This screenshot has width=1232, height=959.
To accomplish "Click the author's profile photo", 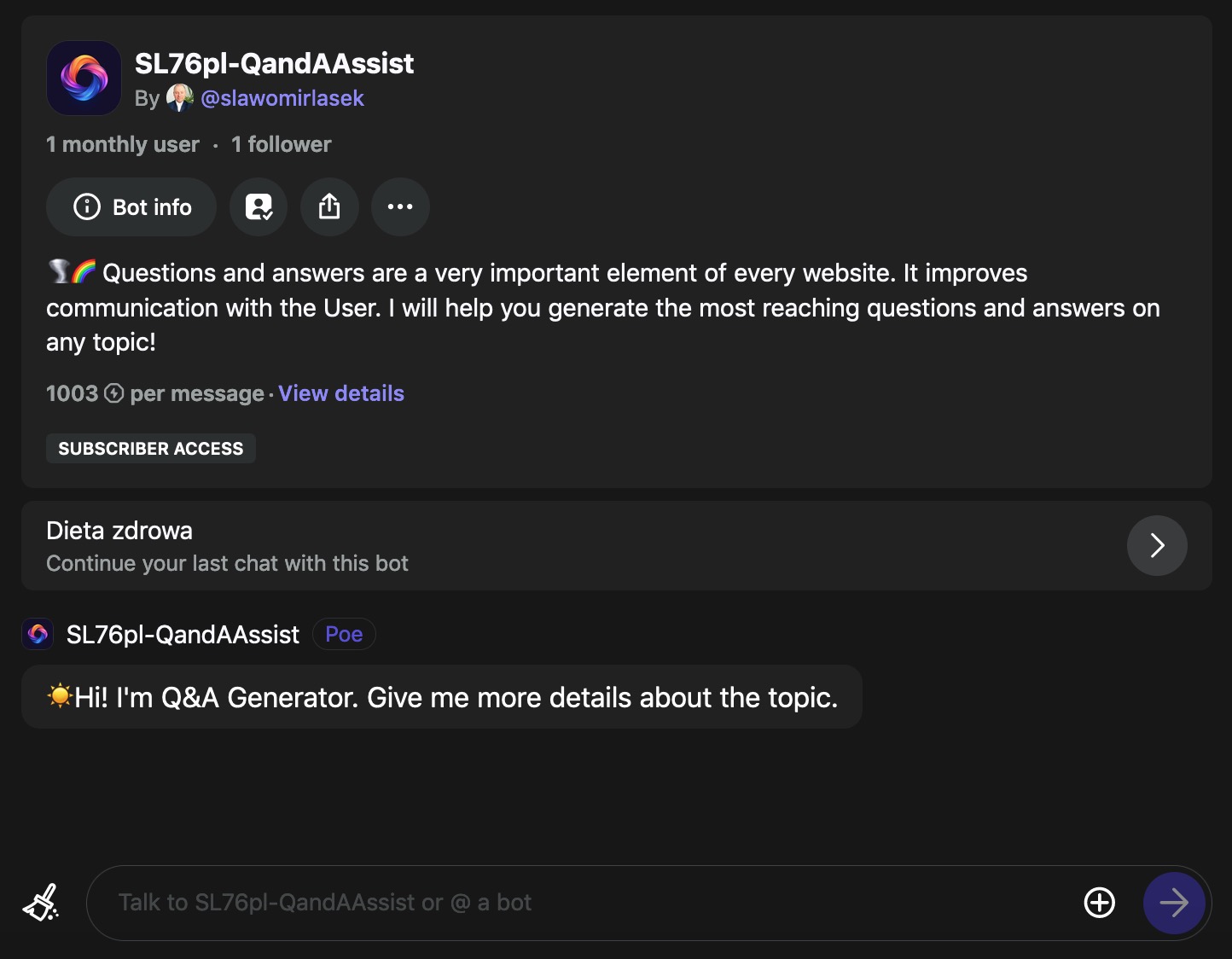I will (179, 98).
